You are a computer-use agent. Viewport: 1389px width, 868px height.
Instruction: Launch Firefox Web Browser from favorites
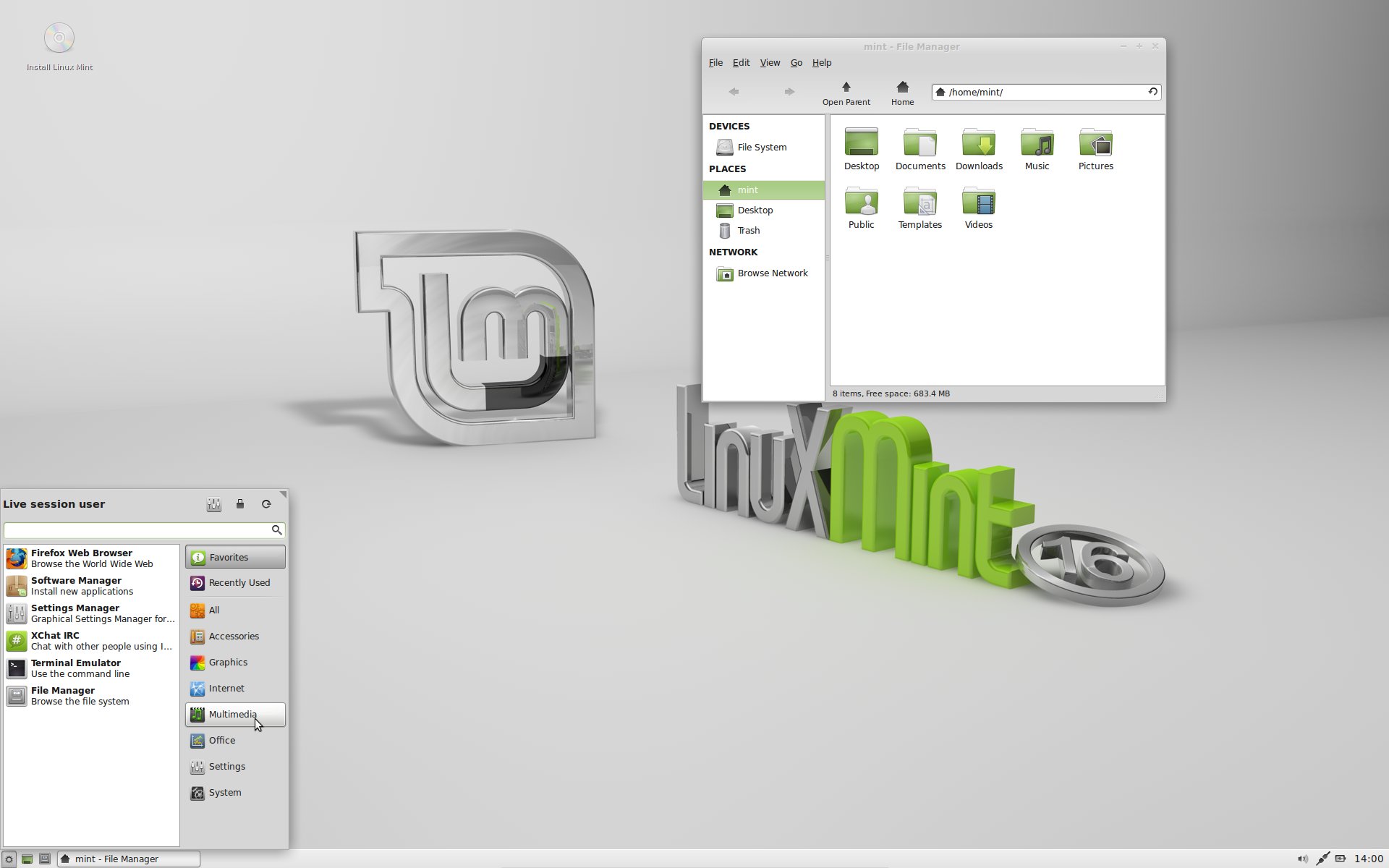pyautogui.click(x=91, y=558)
